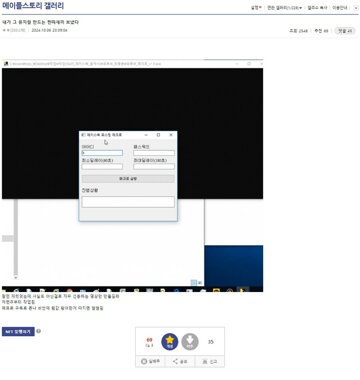Screen dimensions: 360x380
Task: Click the macro run button in the dialog
Action: [128, 179]
